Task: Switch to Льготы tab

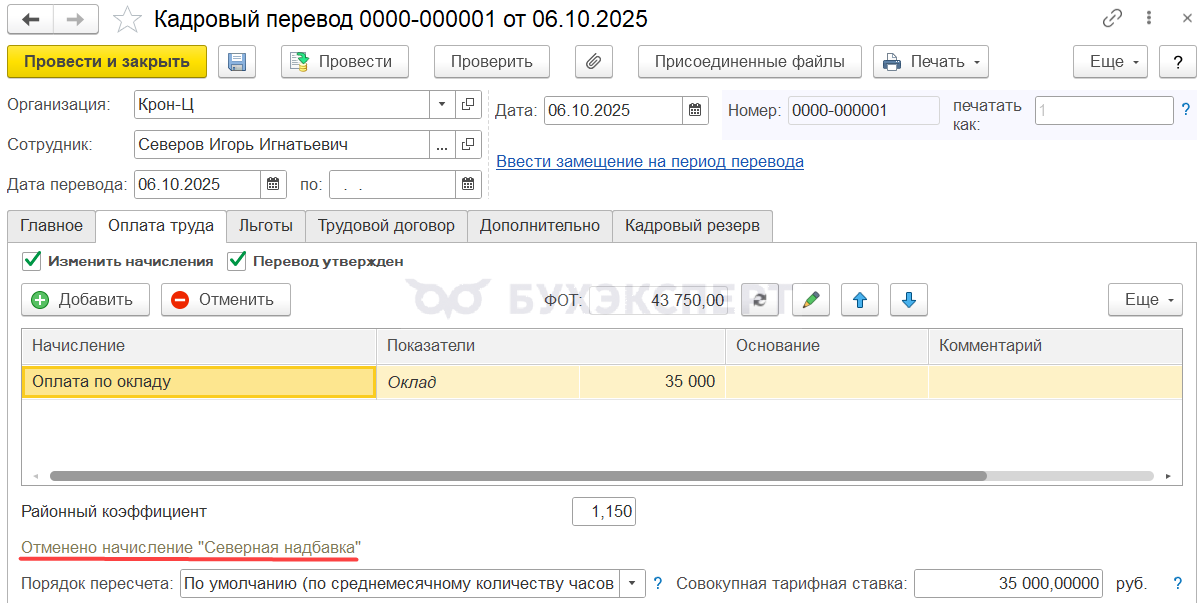Action: click(x=266, y=226)
